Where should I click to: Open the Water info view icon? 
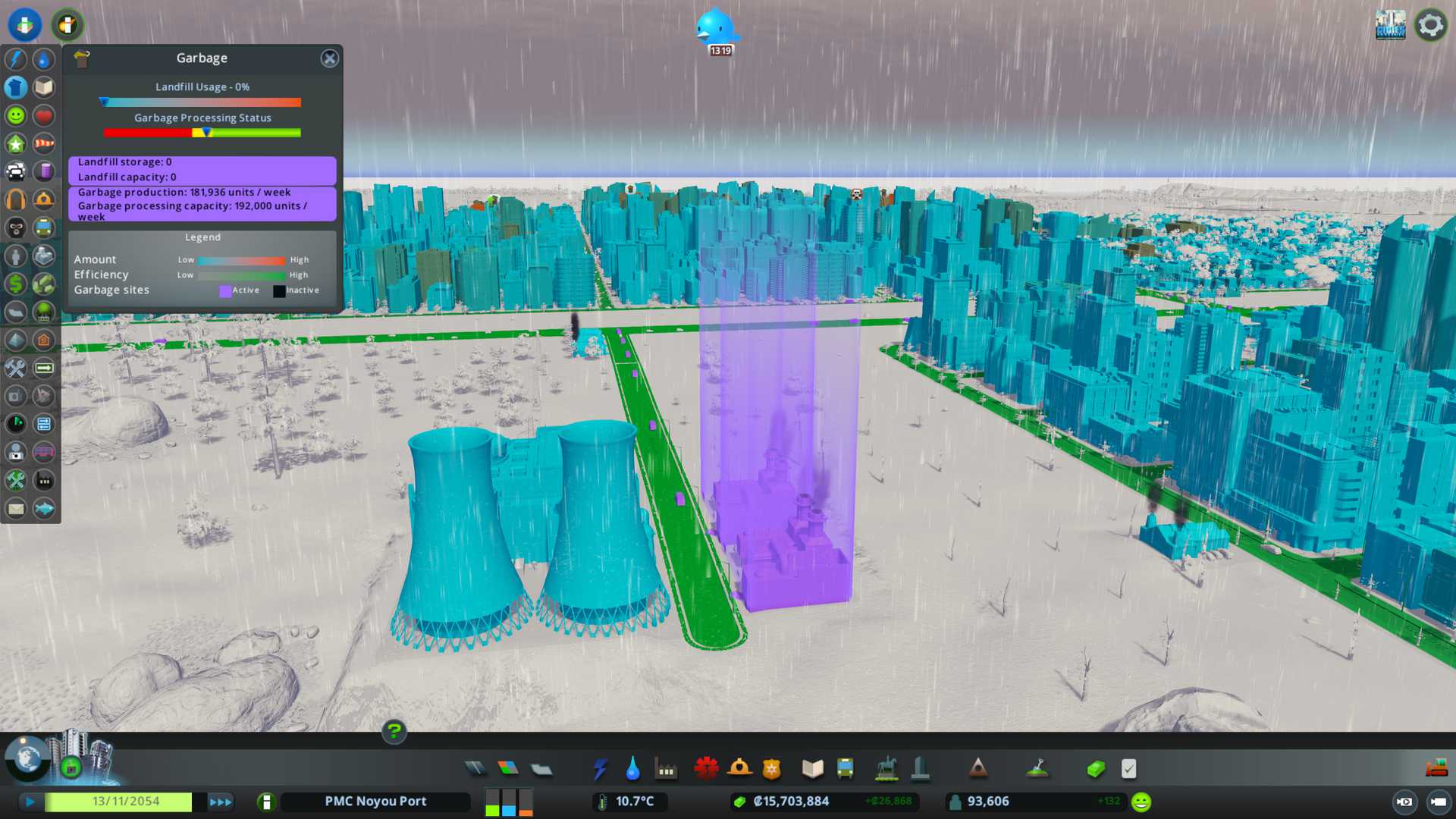pyautogui.click(x=44, y=59)
